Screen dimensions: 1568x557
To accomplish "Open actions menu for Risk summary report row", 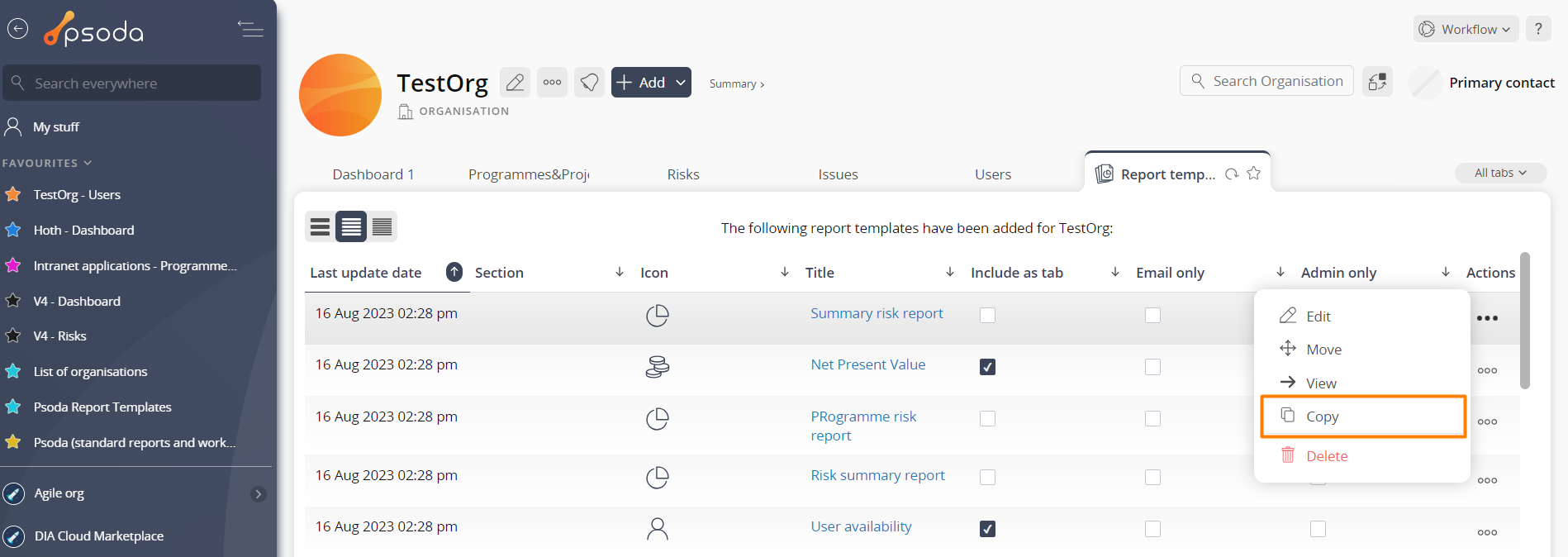I will tap(1487, 480).
